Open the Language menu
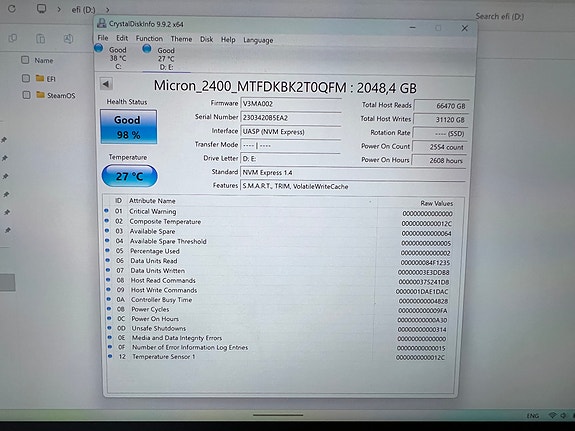 (x=258, y=40)
